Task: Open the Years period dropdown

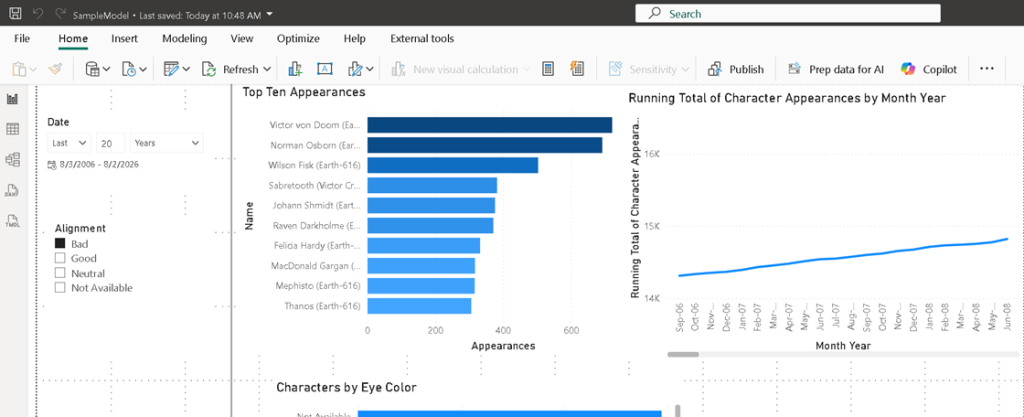Action: pyautogui.click(x=167, y=143)
